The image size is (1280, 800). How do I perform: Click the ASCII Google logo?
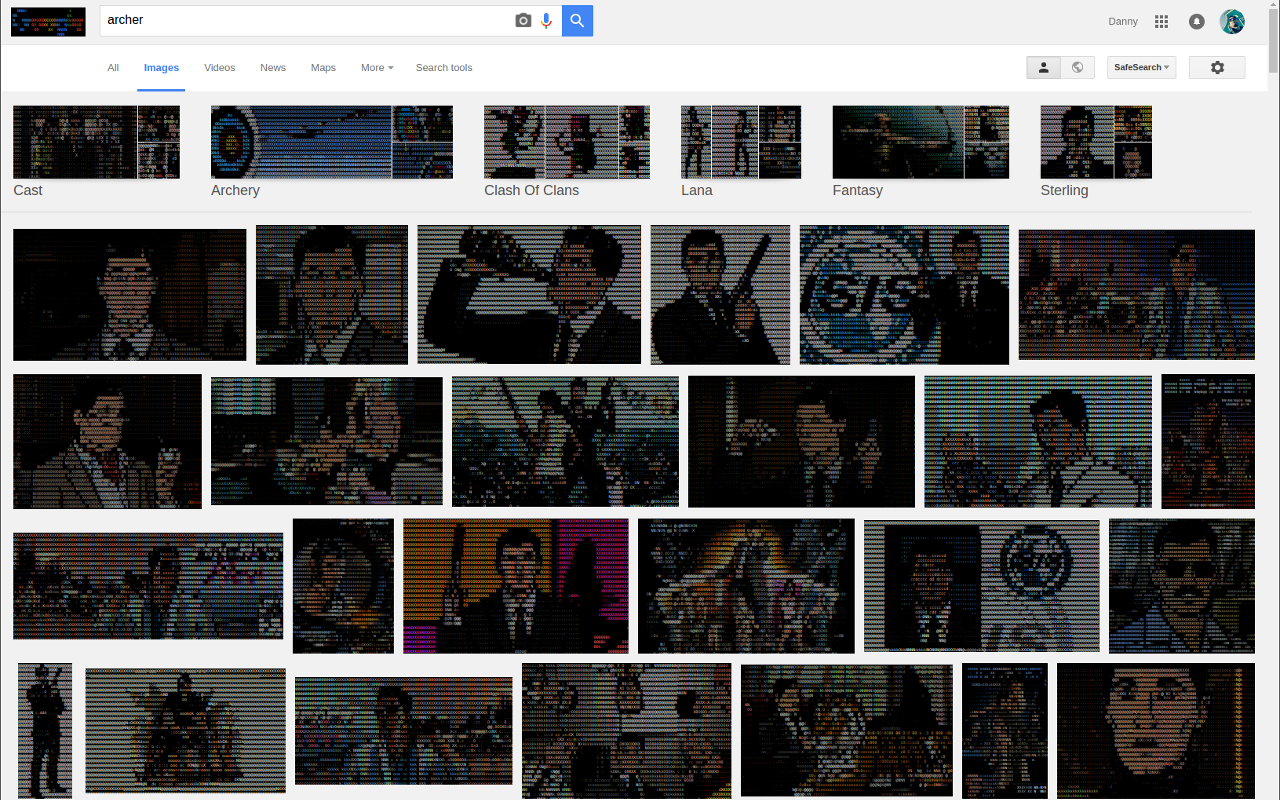pos(48,21)
